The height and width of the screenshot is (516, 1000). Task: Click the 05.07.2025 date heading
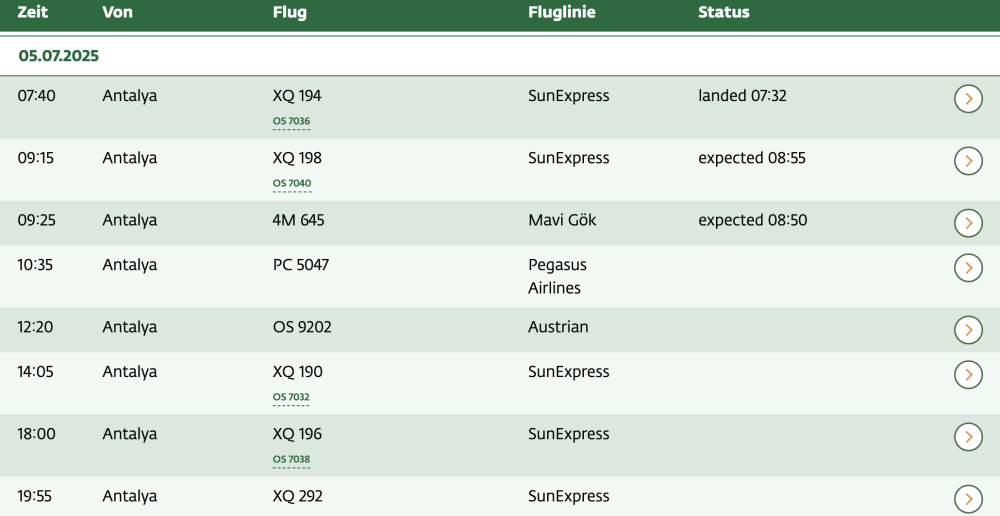[x=59, y=56]
